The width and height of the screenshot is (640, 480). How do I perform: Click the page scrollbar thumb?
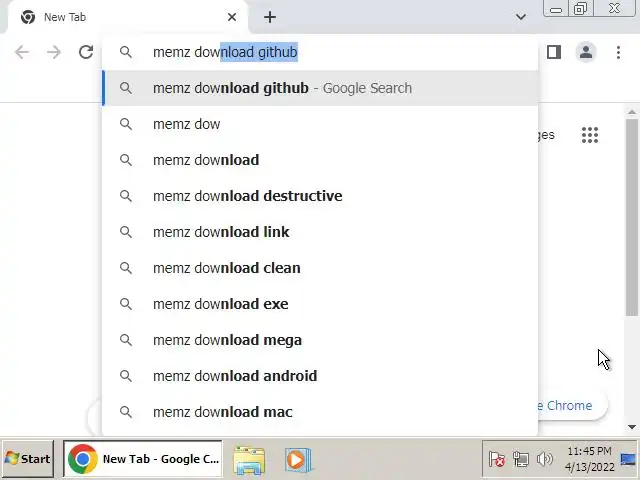[632, 217]
